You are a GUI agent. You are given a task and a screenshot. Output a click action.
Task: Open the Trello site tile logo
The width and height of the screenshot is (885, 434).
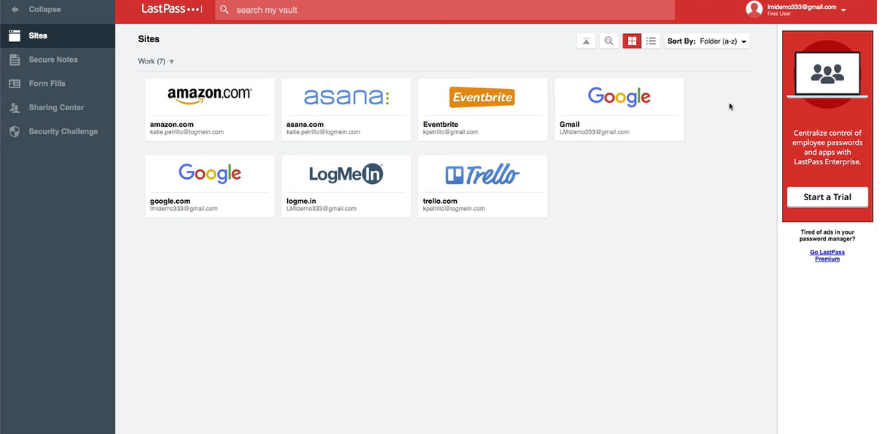click(x=482, y=174)
